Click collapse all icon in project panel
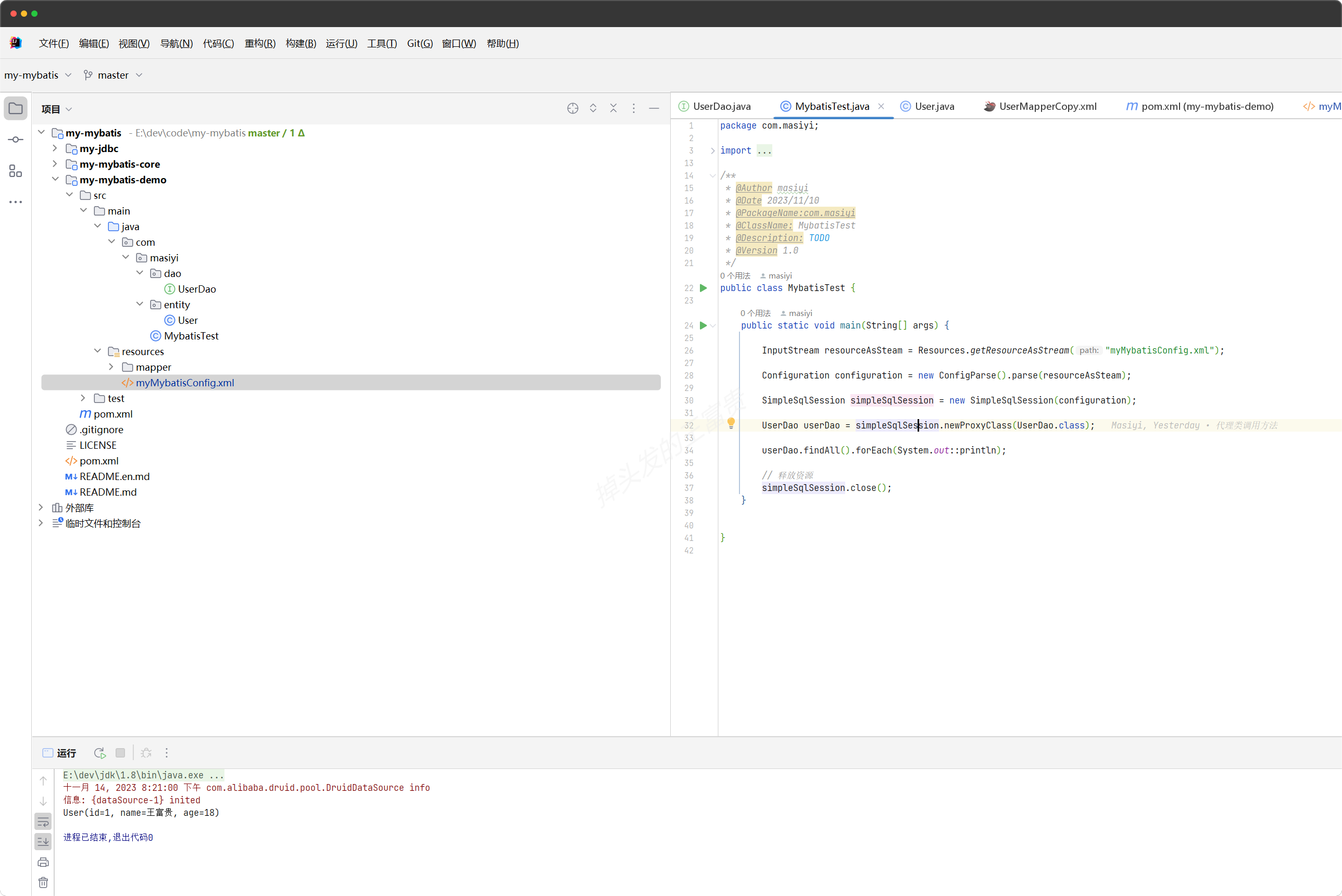This screenshot has height=896, width=1342. click(613, 109)
